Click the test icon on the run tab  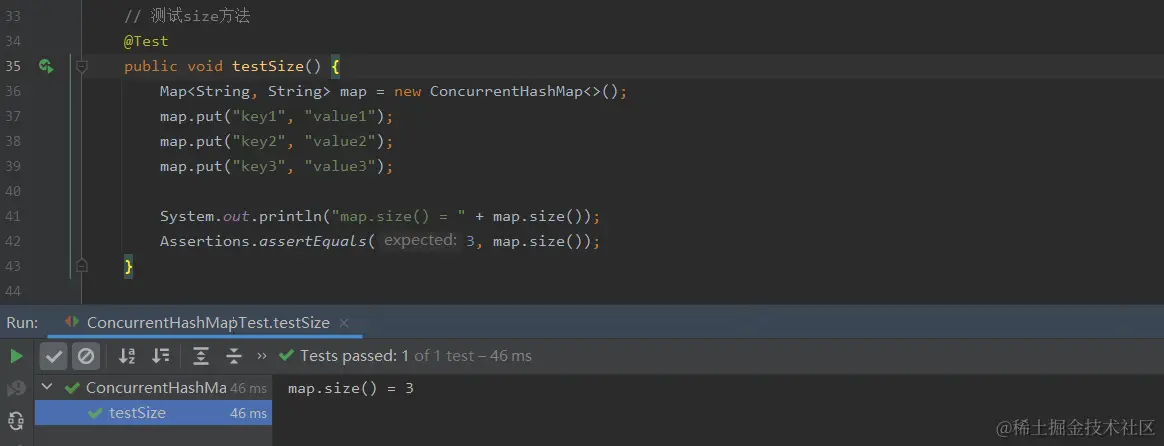coord(72,322)
